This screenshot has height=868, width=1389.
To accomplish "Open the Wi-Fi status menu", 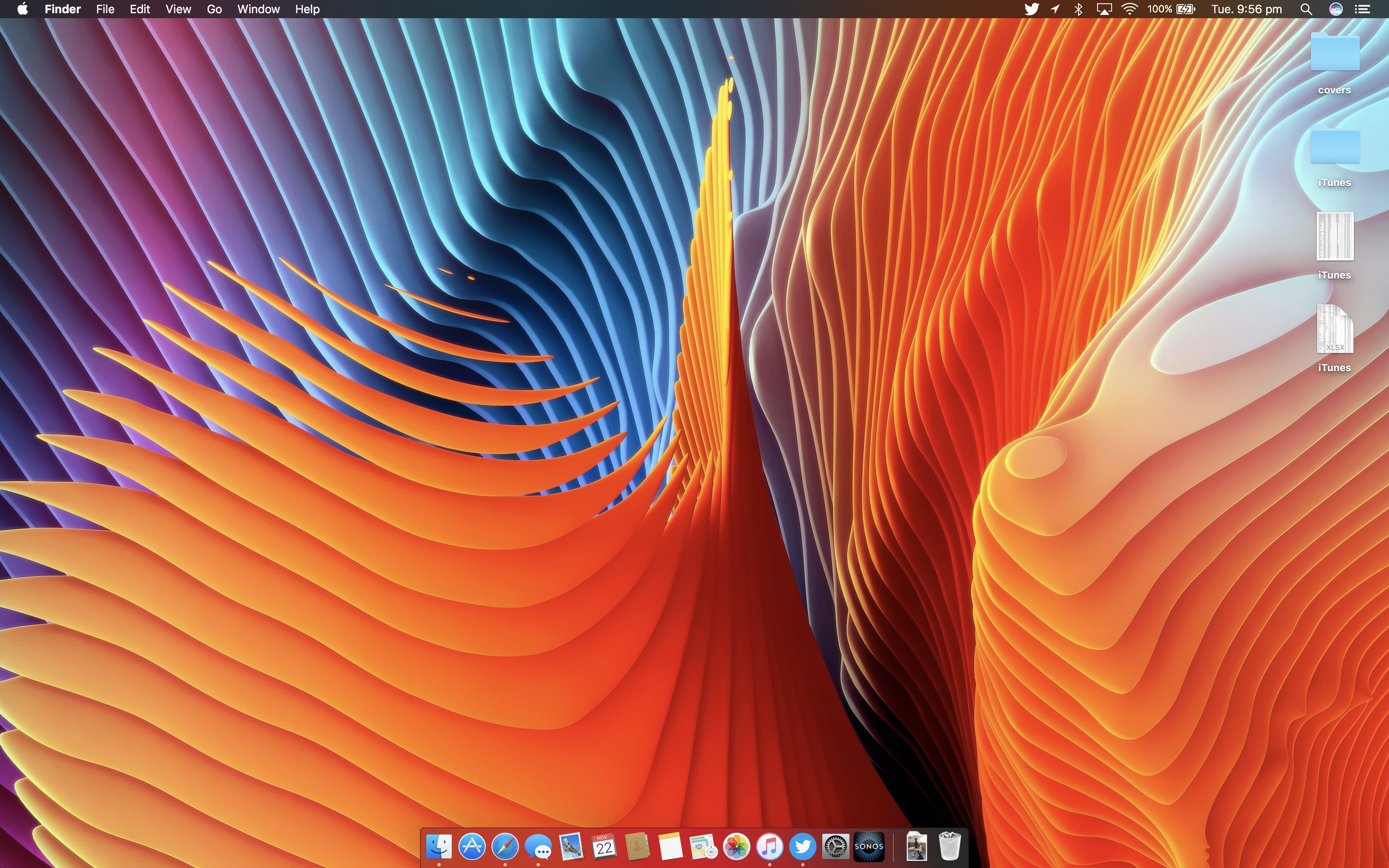I will (1129, 9).
